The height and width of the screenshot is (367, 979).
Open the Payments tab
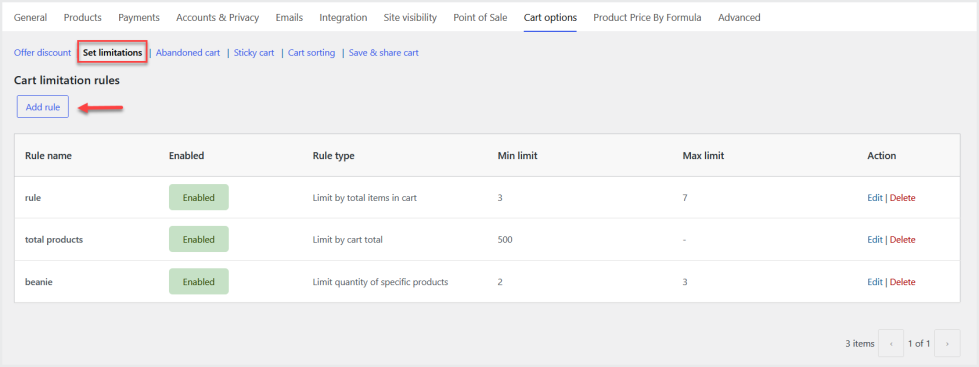click(139, 17)
